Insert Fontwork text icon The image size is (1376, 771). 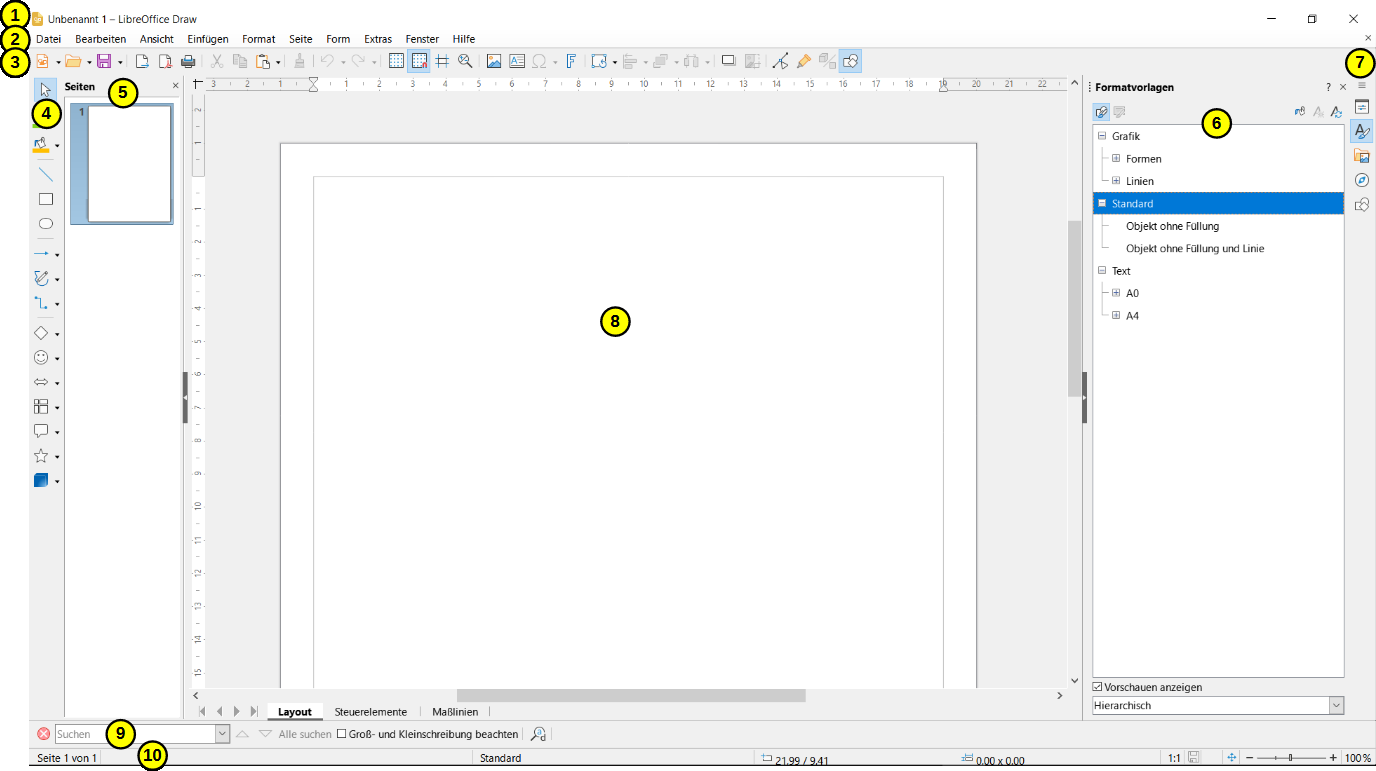pos(571,61)
